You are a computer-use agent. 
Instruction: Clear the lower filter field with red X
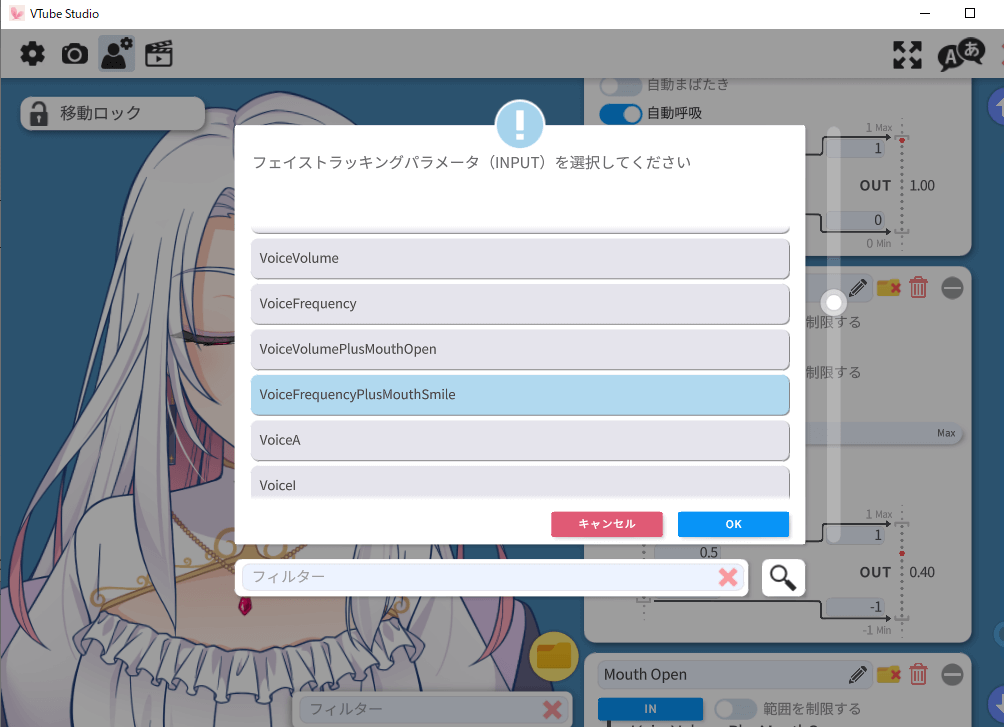[552, 709]
